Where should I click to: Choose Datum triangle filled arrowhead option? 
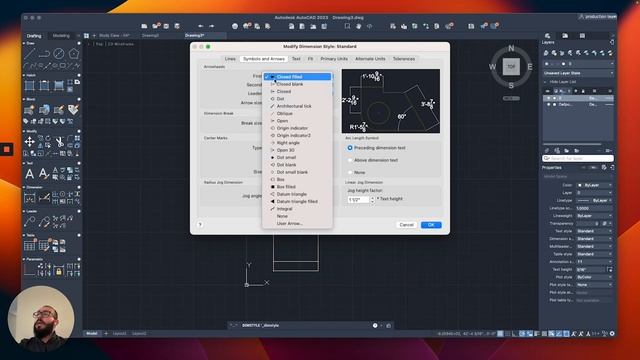[297, 202]
